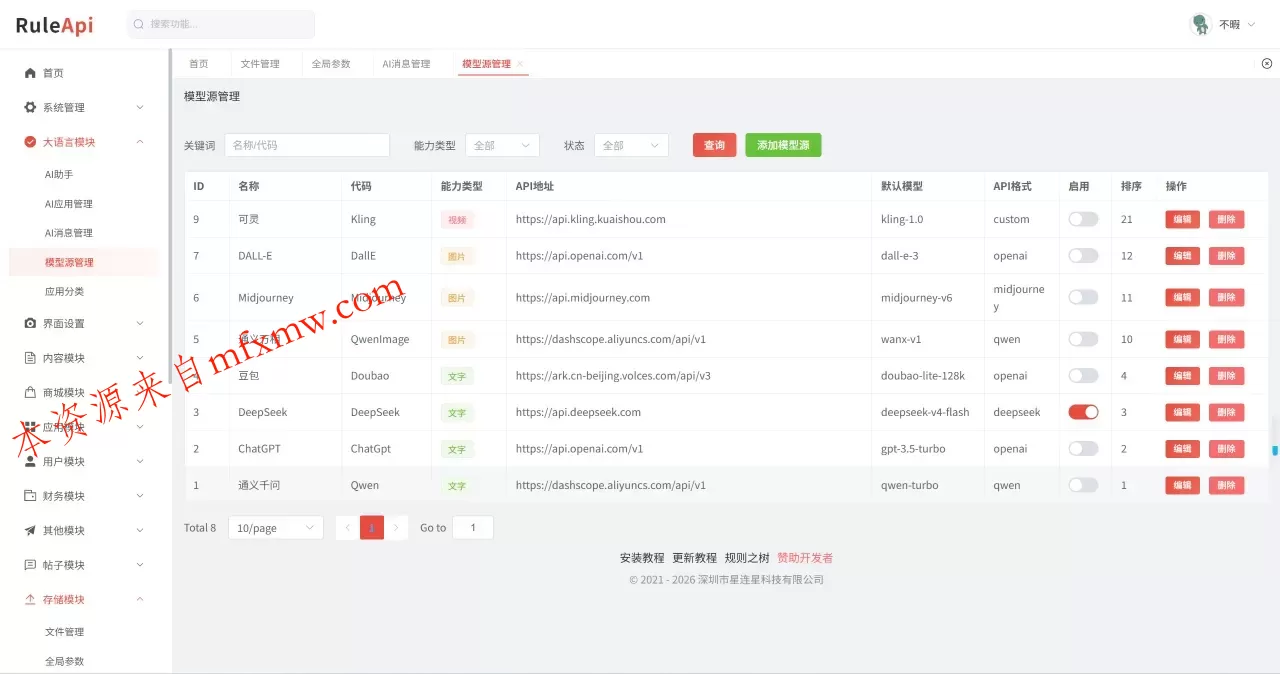This screenshot has height=674, width=1280.
Task: Open the 赞助开发者 footer link
Action: (x=805, y=558)
